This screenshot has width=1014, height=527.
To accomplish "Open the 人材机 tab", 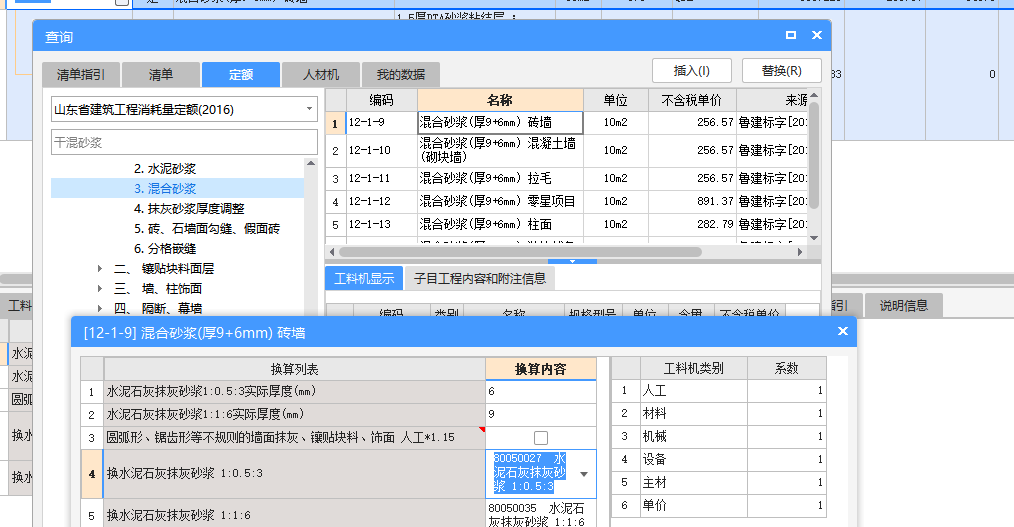I will (x=321, y=75).
